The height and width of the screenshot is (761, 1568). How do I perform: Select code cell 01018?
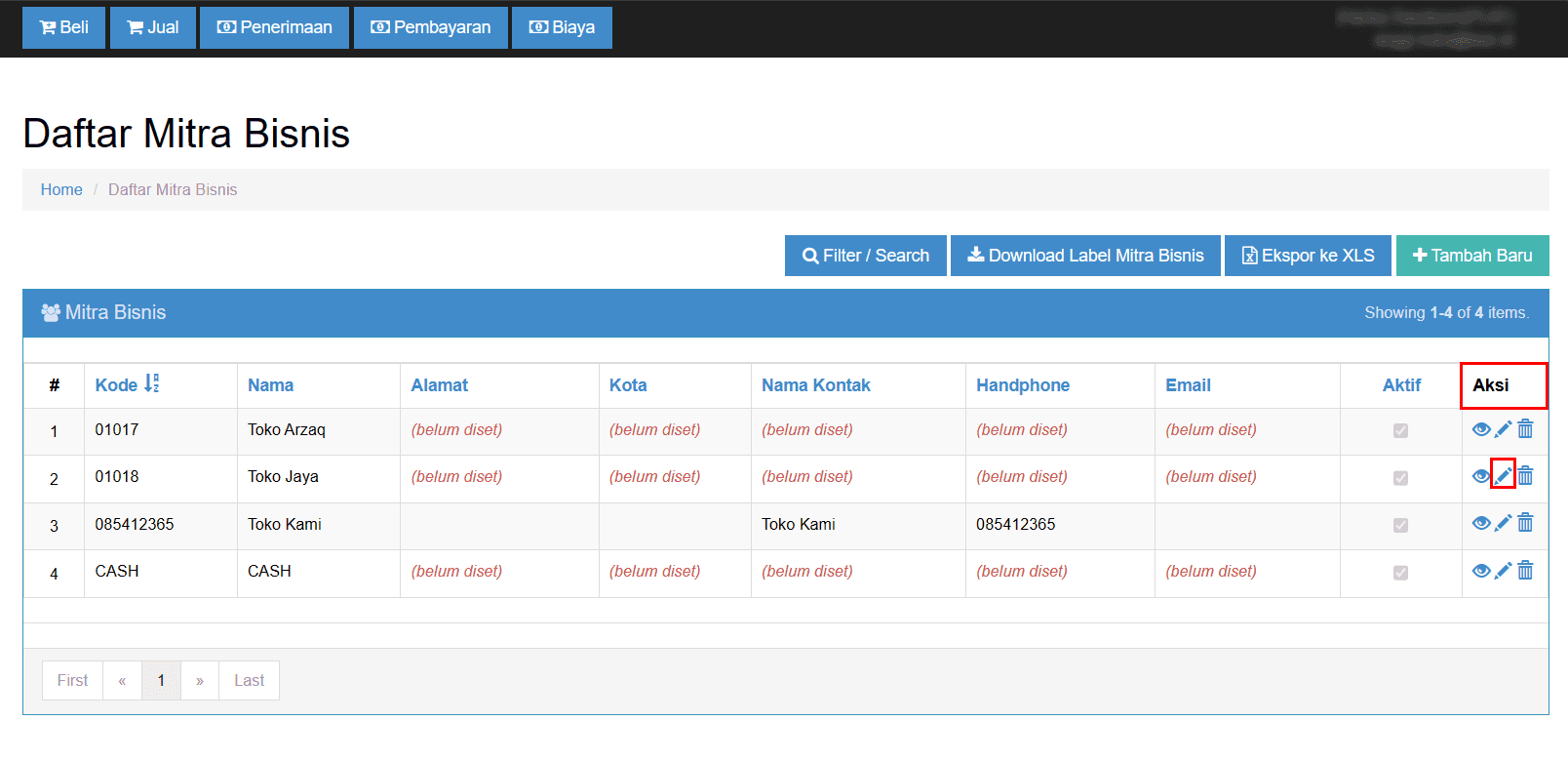(x=117, y=476)
